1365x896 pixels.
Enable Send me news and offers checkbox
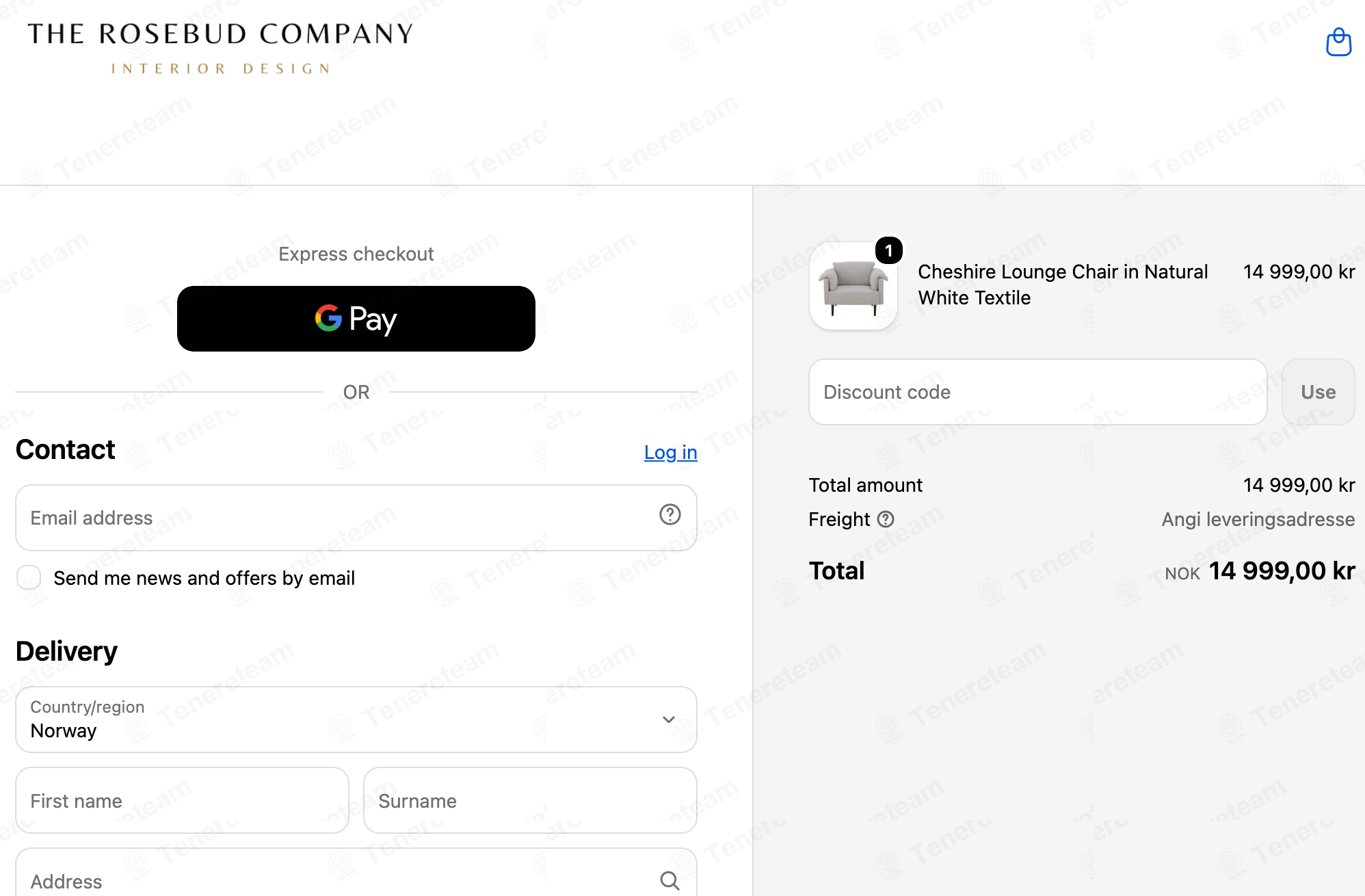point(29,577)
